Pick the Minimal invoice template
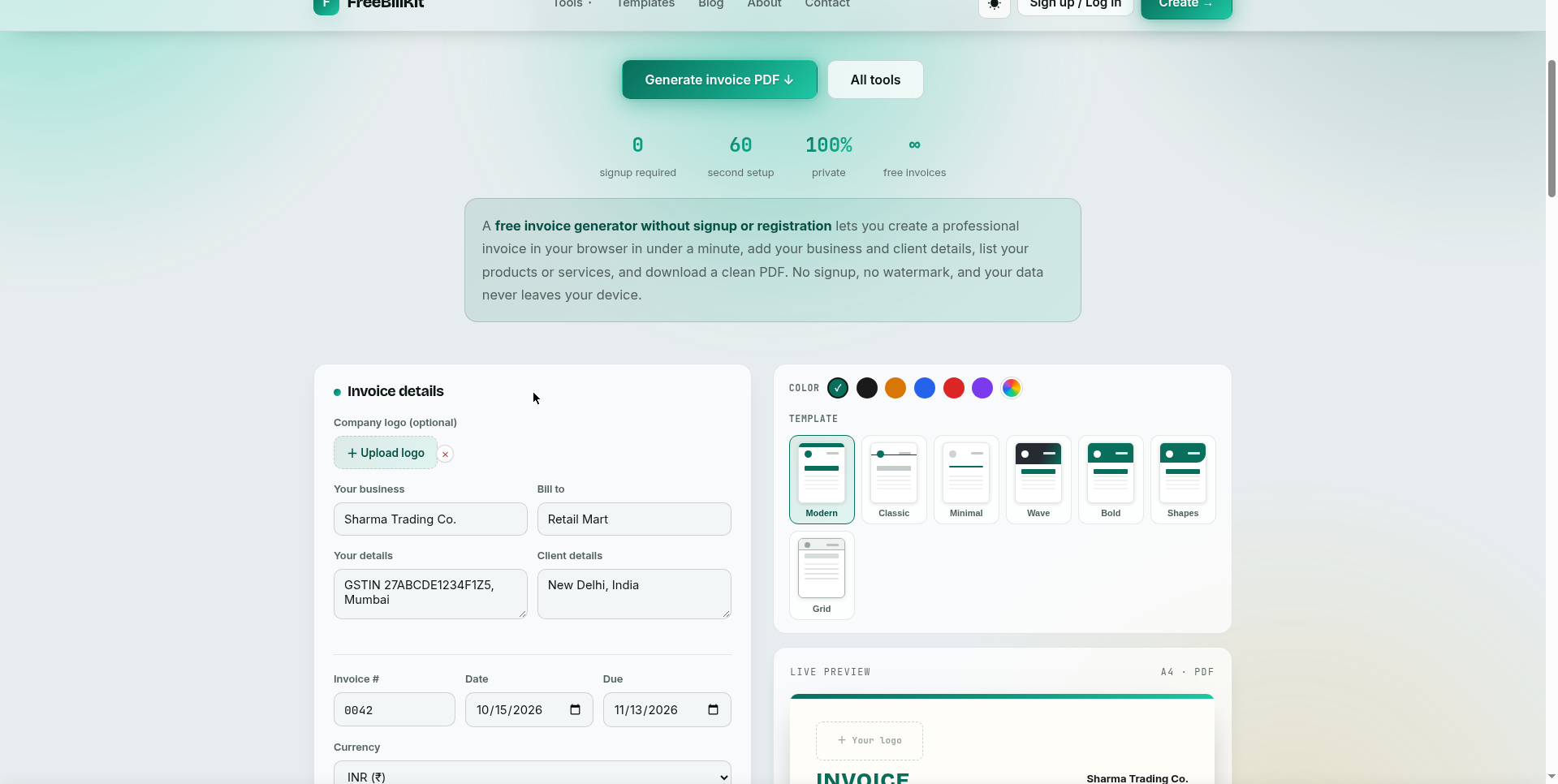Screen dimensions: 1558x784 966,480
